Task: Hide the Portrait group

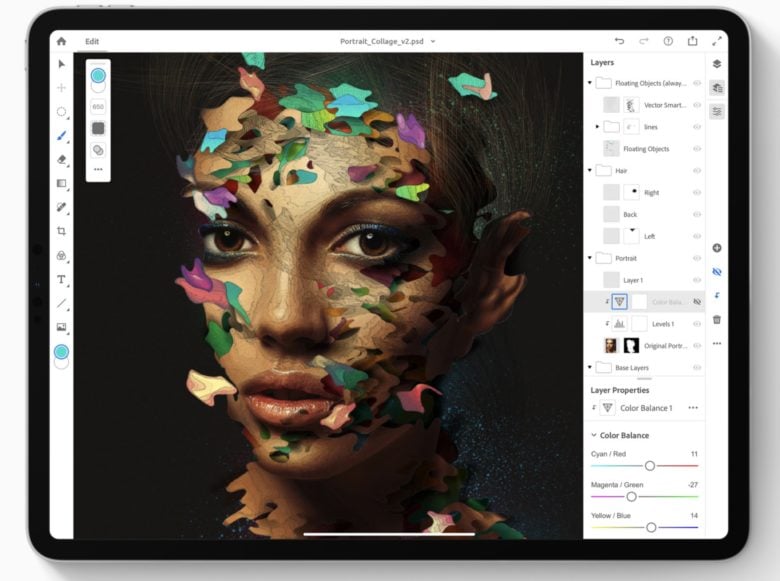Action: coord(697,258)
